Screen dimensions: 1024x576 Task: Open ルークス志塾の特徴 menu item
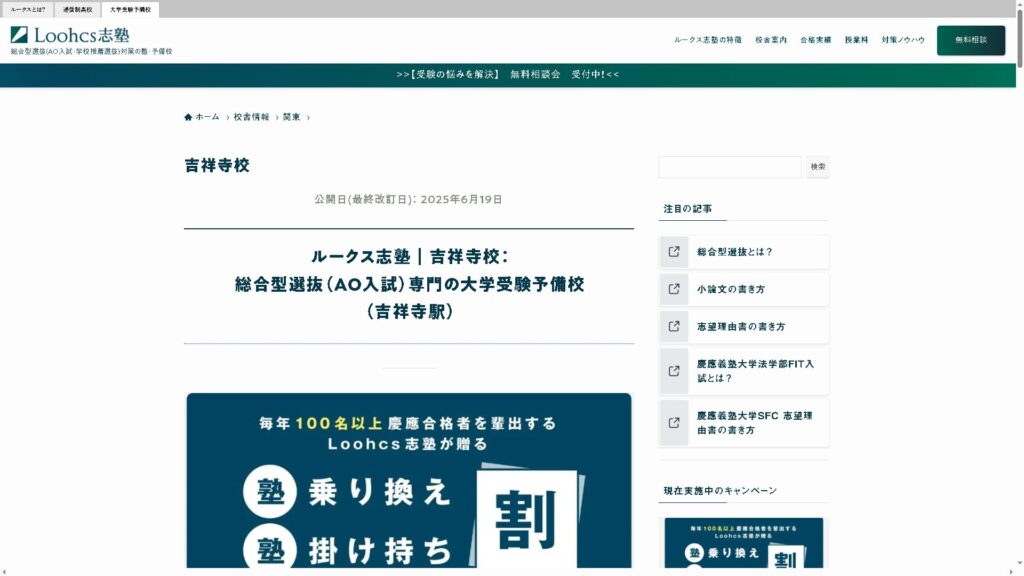[x=708, y=40]
